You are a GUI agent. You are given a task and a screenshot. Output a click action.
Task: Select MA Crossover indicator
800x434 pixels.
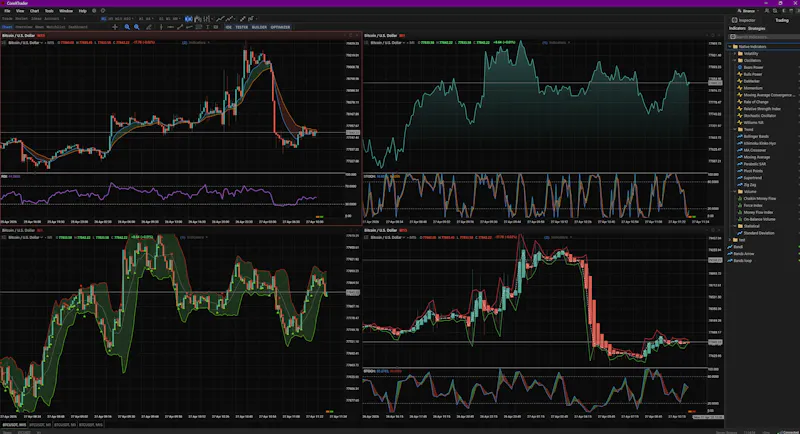755,150
